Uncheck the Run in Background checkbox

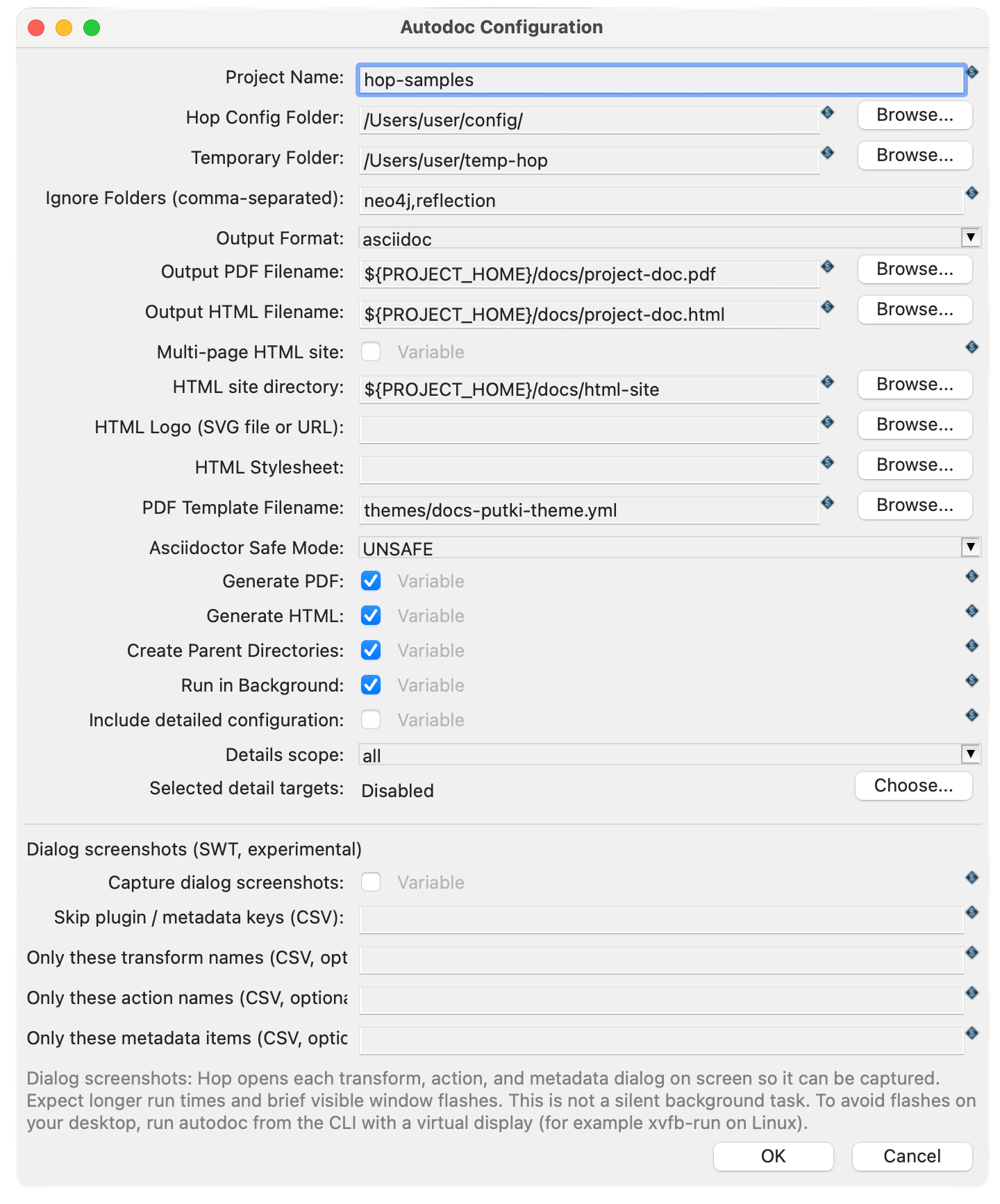(x=371, y=685)
